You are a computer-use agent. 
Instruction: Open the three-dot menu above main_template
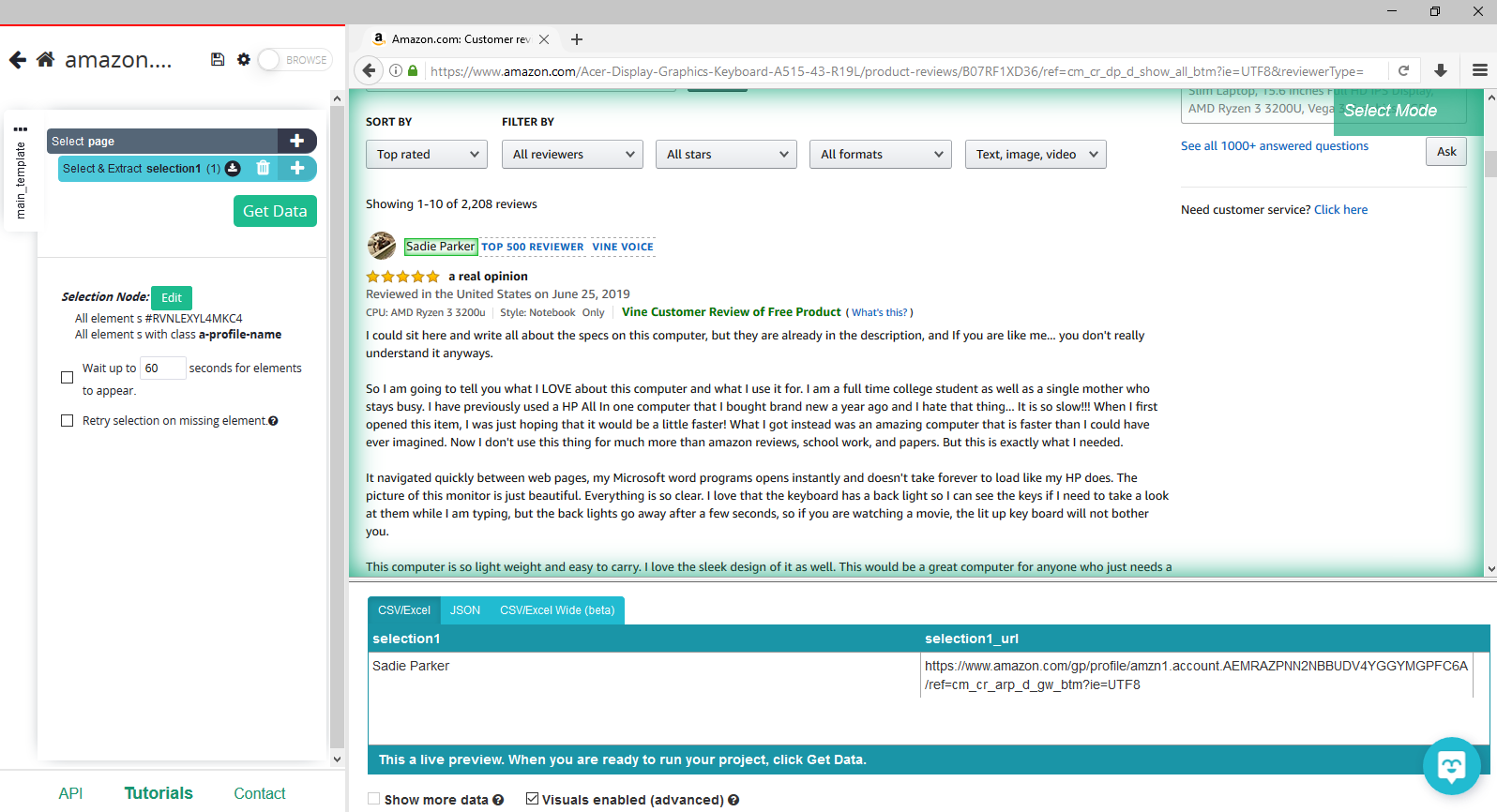21,129
